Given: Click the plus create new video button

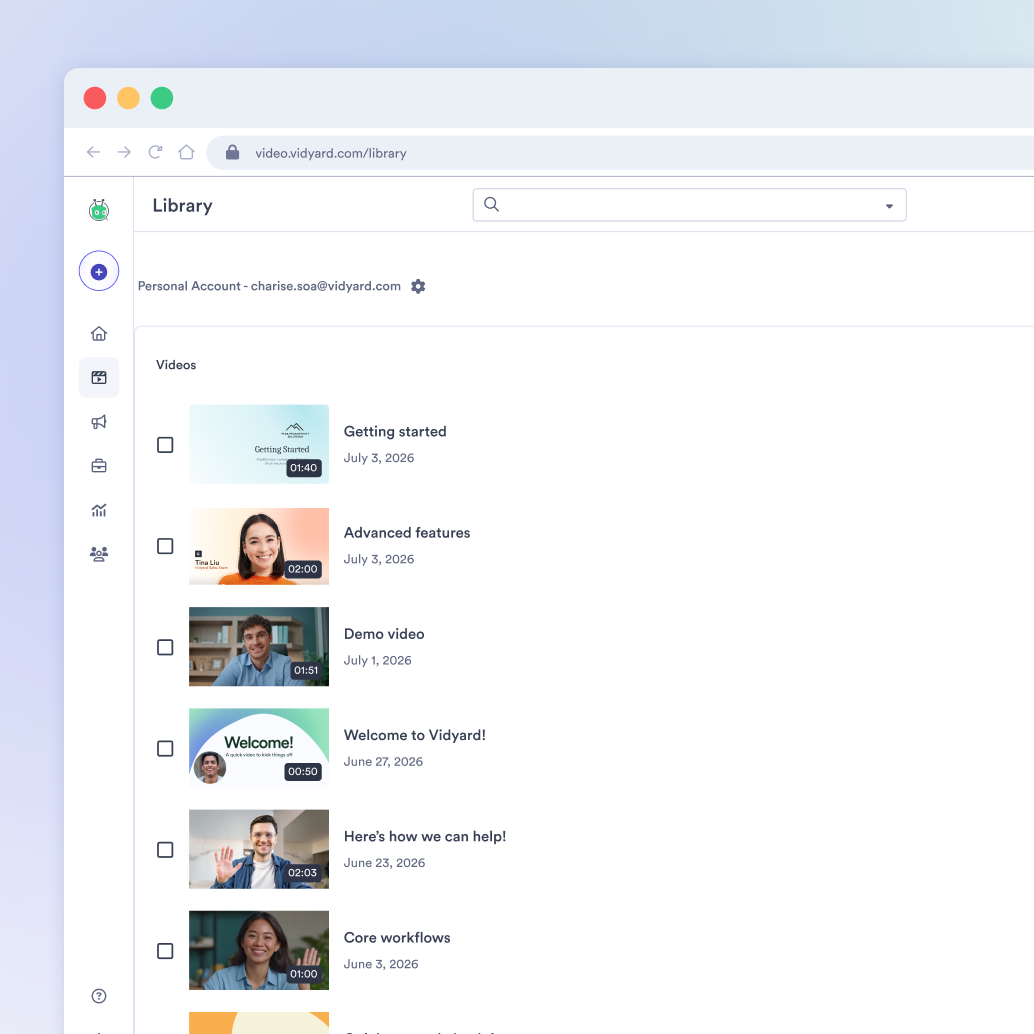Looking at the screenshot, I should 99,271.
